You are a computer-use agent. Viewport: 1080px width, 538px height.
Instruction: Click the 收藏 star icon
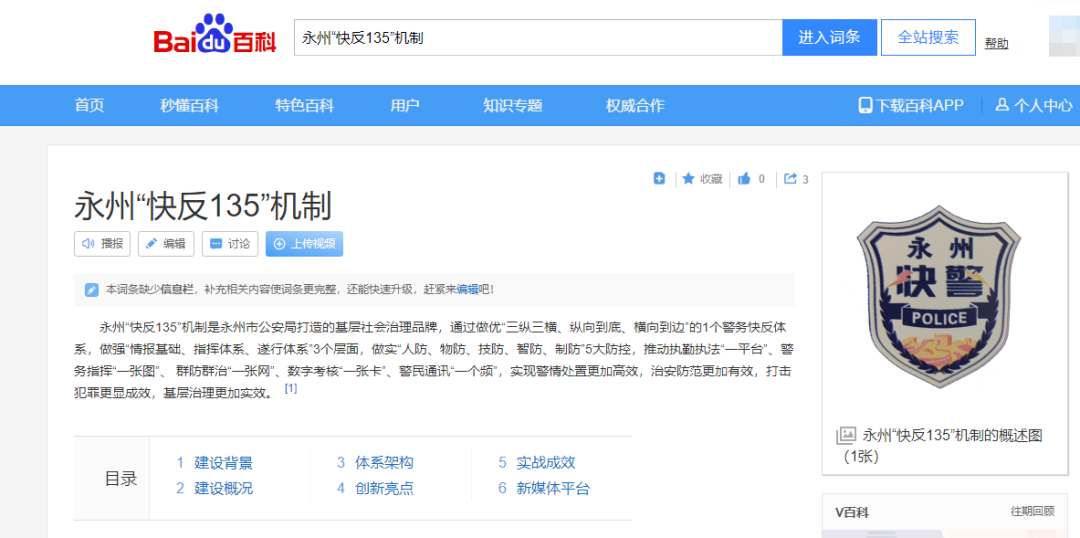[x=689, y=179]
